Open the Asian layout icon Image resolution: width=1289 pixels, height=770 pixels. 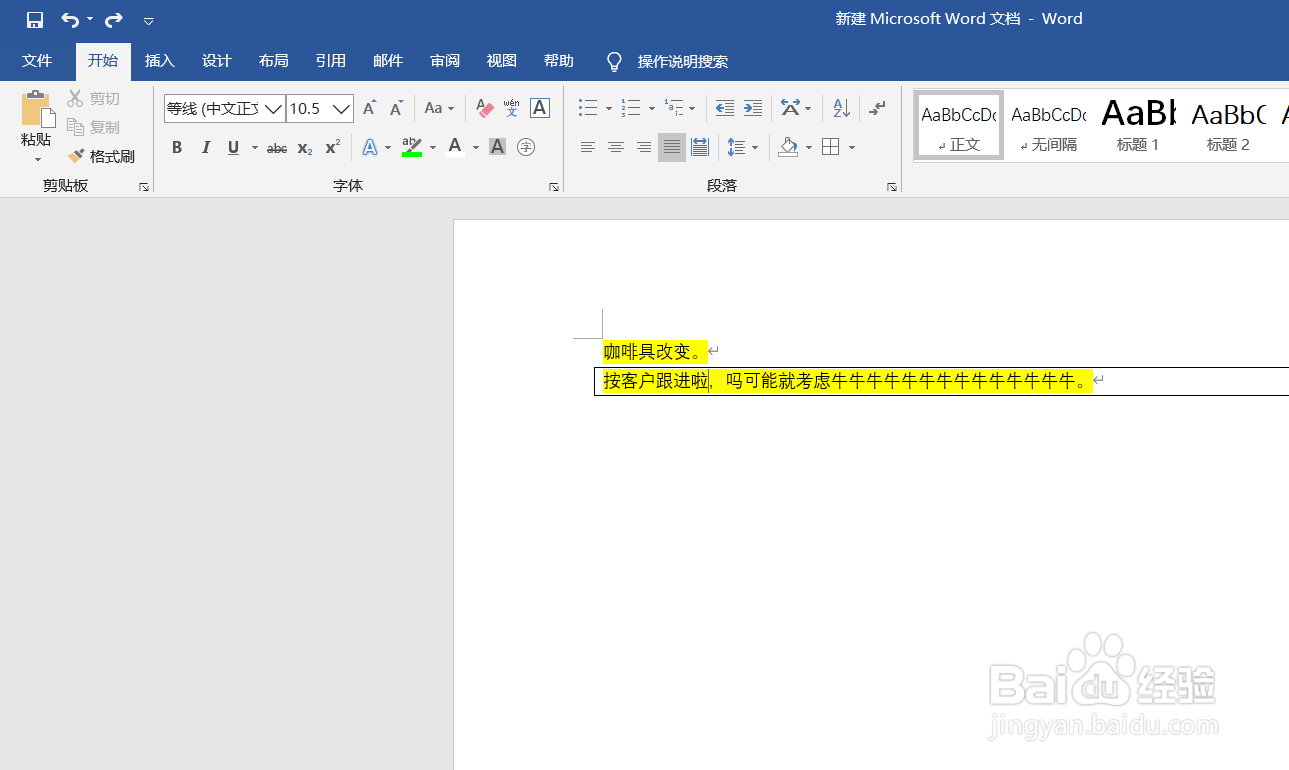790,108
